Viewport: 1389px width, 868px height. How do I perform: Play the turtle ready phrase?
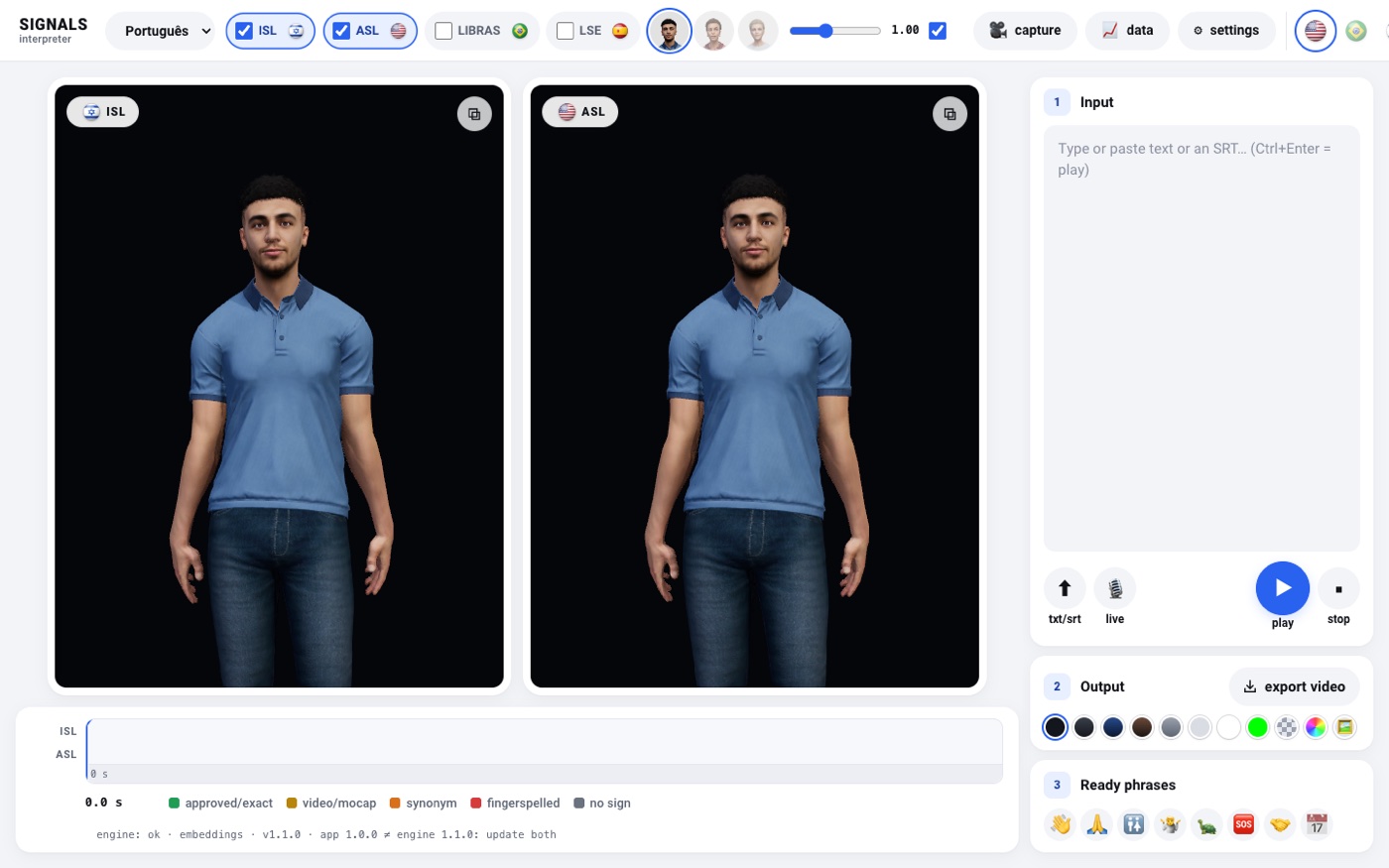[1207, 824]
